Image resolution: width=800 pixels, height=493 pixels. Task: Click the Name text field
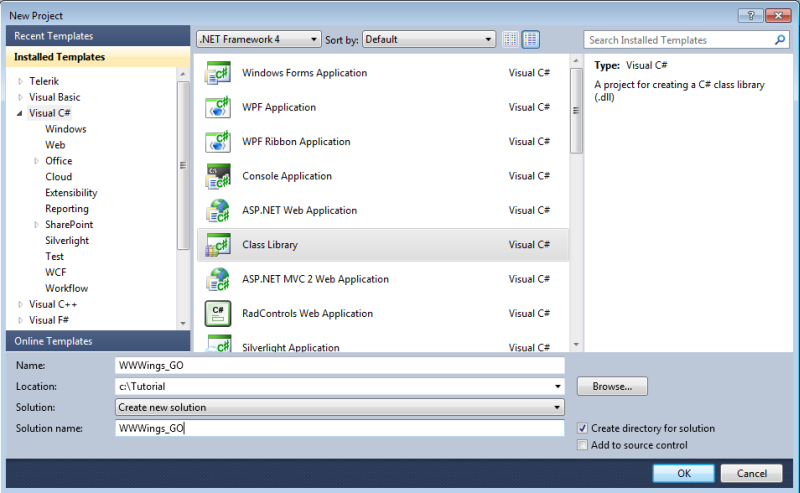pyautogui.click(x=340, y=365)
